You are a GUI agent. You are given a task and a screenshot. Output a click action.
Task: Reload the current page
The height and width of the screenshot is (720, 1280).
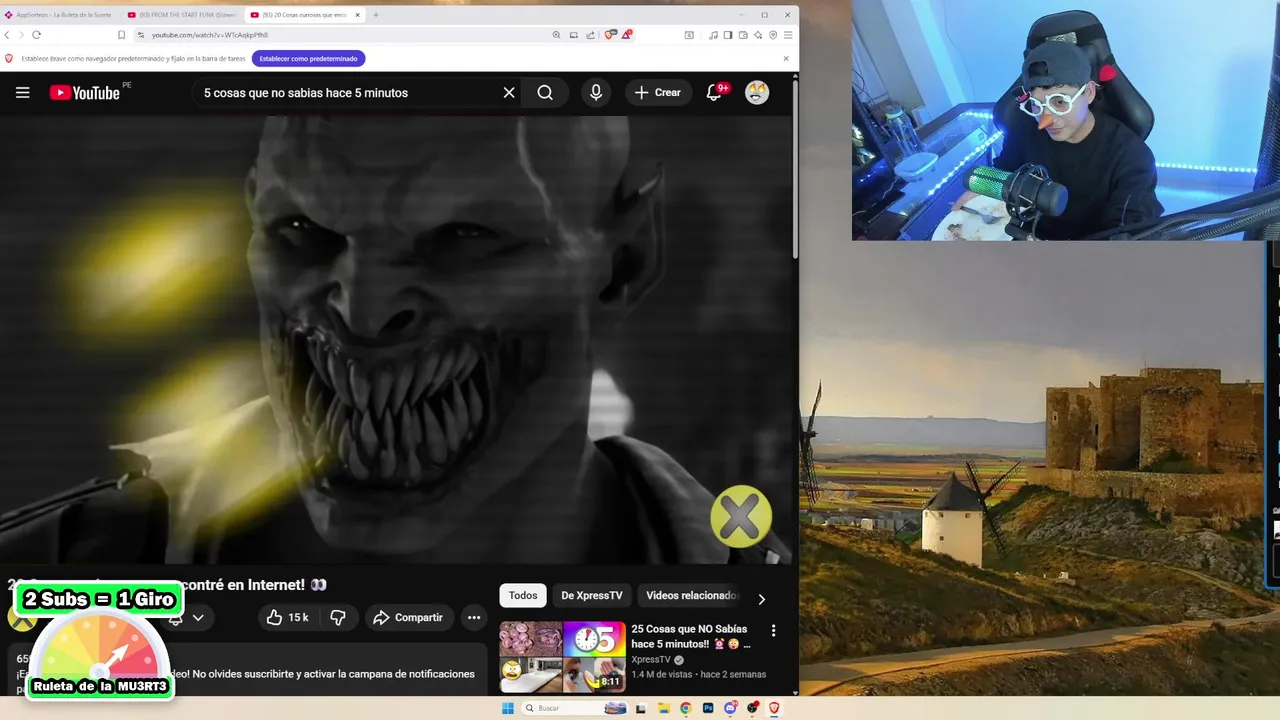click(x=36, y=35)
